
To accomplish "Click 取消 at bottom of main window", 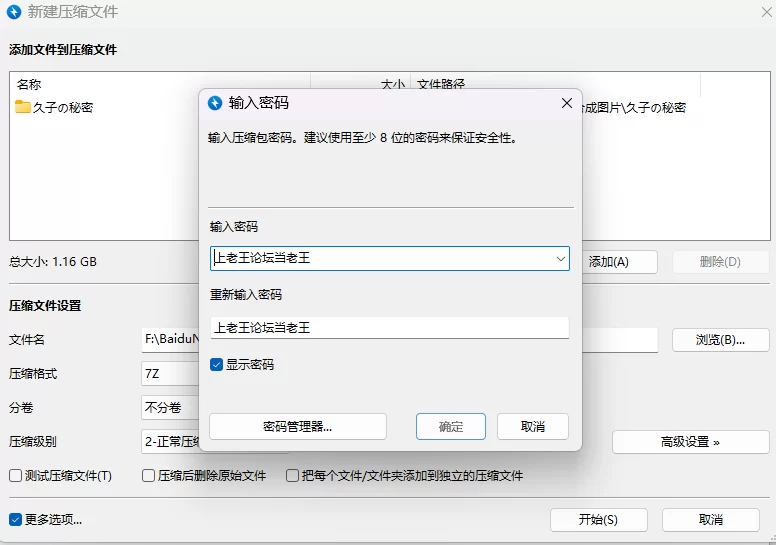I will click(711, 520).
